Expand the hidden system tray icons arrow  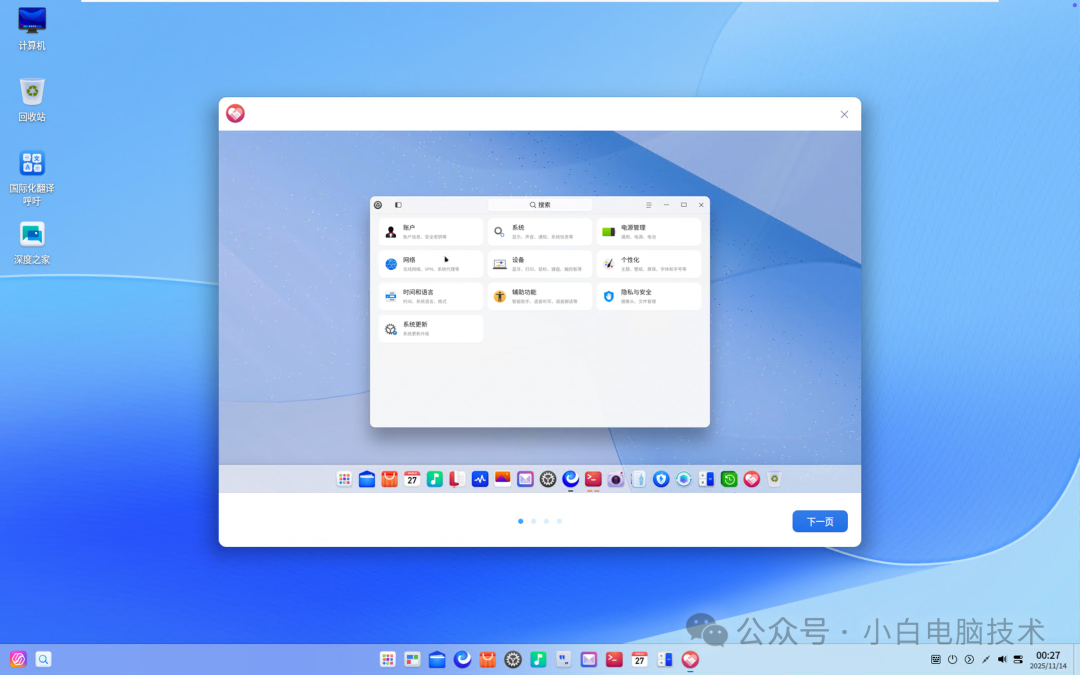(967, 659)
